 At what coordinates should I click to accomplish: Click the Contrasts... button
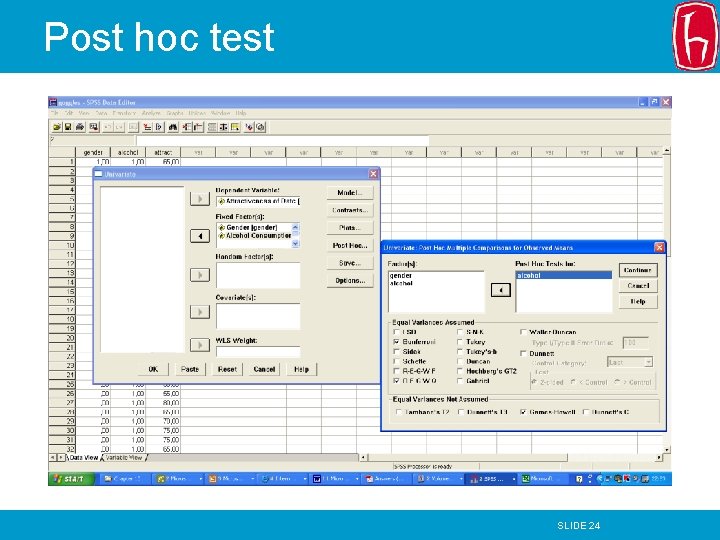click(x=350, y=210)
